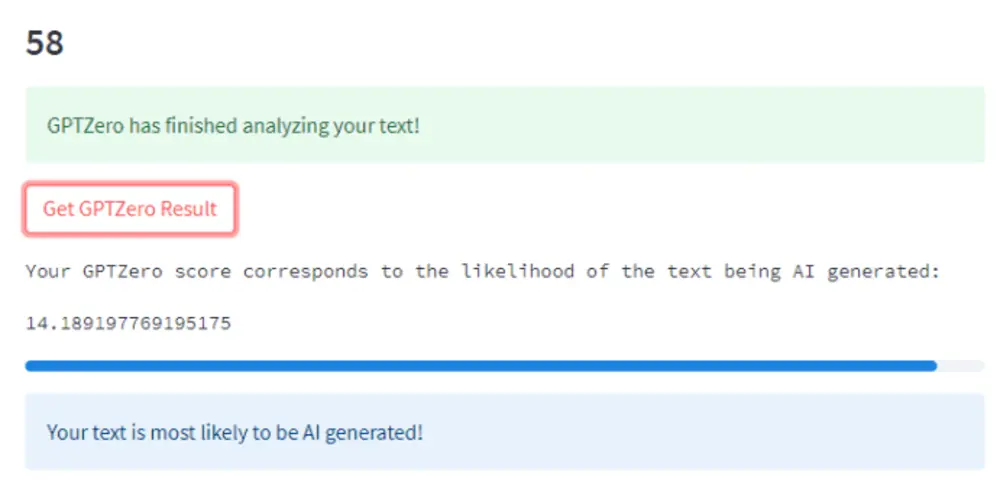
Task: Click the Get GPTZero Result button
Action: point(130,209)
